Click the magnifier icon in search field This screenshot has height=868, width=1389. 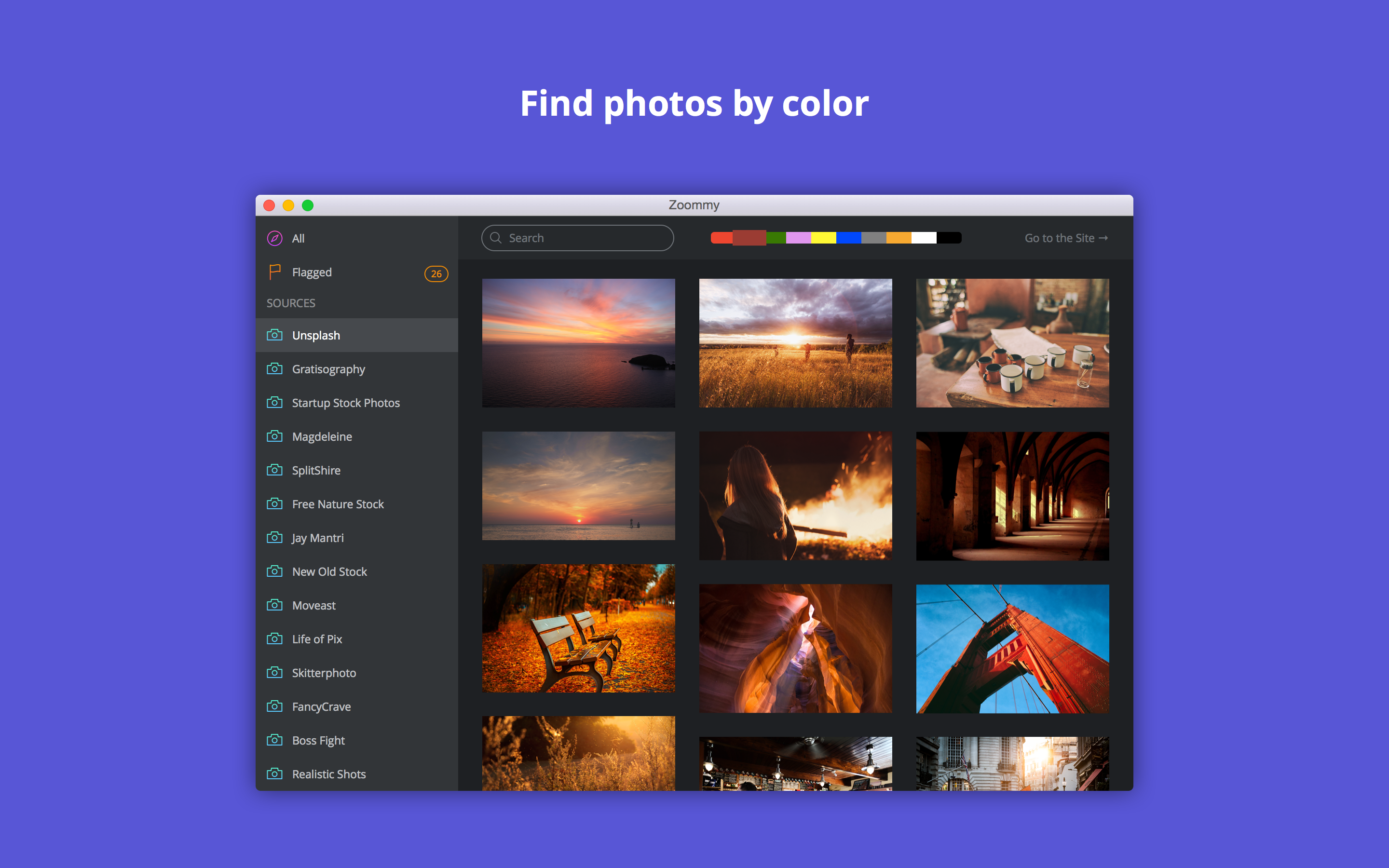(496, 238)
